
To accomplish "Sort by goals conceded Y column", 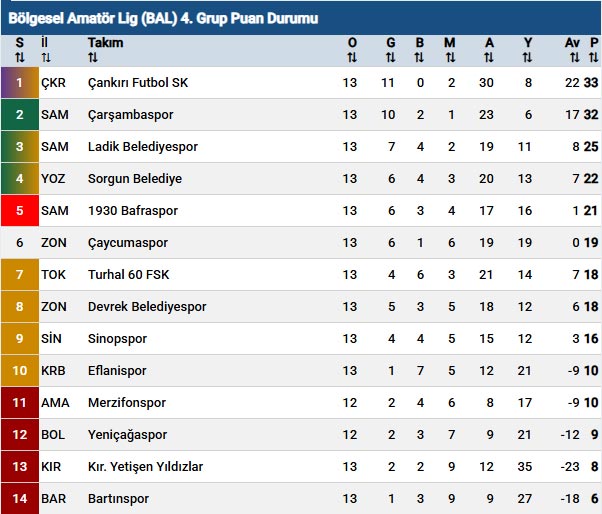I will [x=527, y=51].
